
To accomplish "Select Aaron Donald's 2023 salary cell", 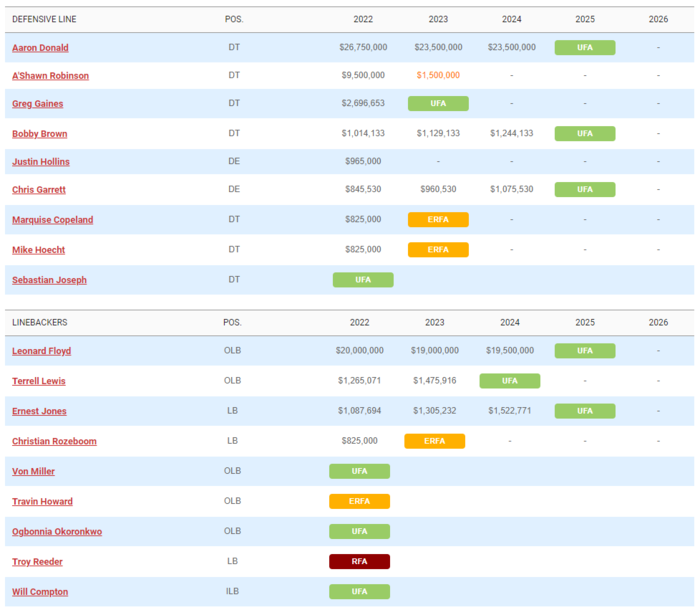I will (x=438, y=47).
